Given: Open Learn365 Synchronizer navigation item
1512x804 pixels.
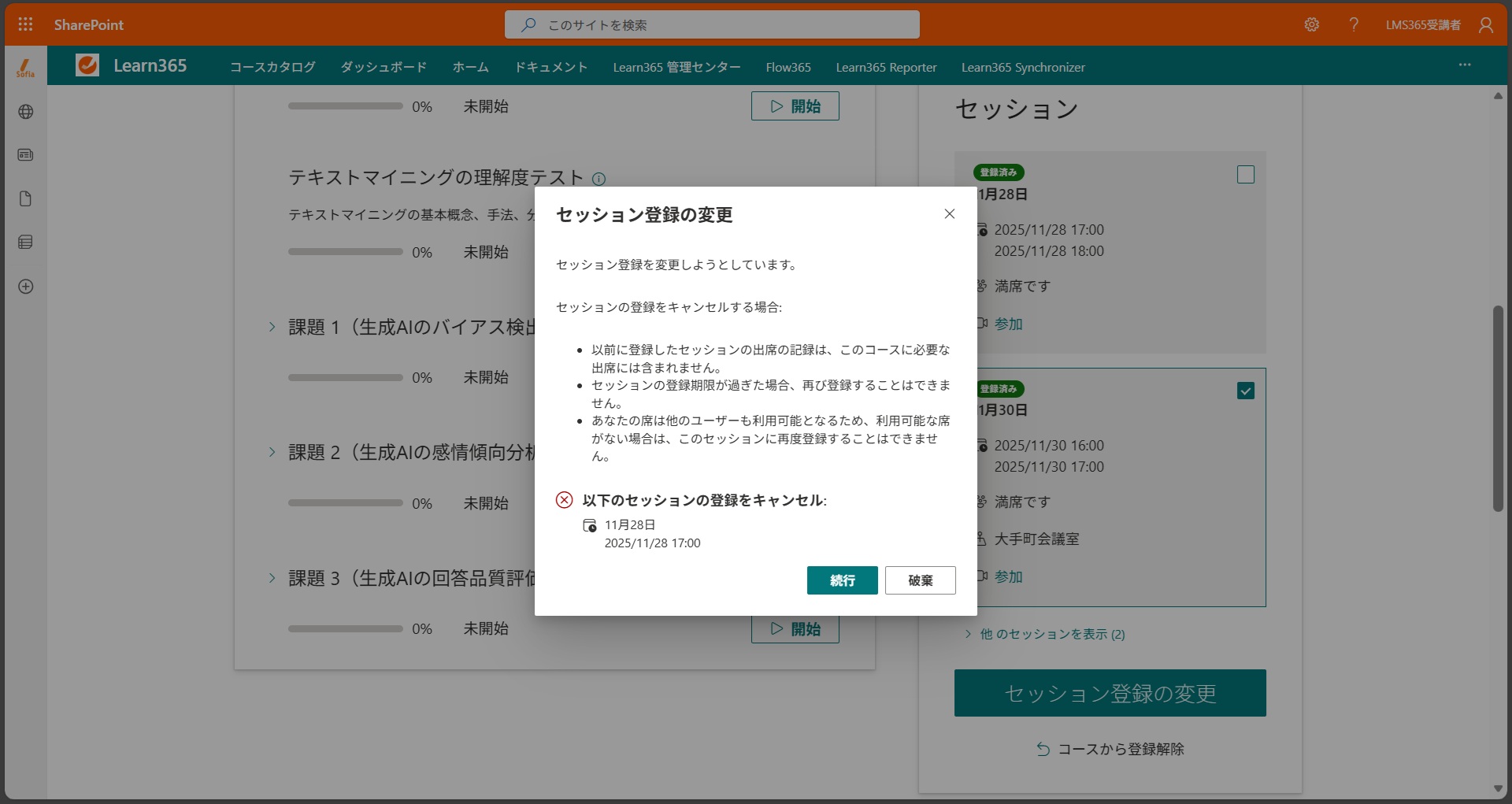Looking at the screenshot, I should (x=1023, y=67).
